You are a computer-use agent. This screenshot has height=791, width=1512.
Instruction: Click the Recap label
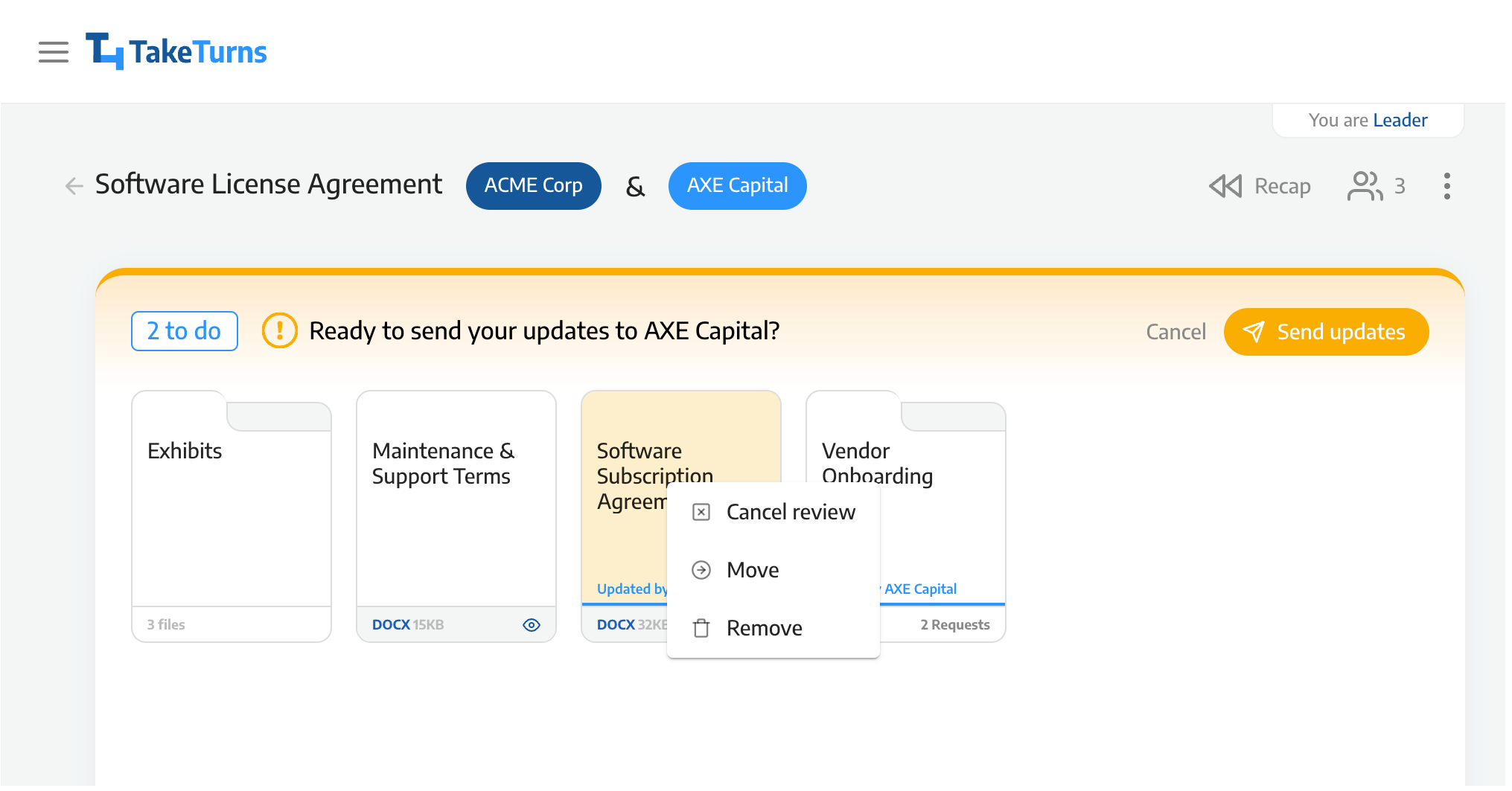click(1282, 186)
